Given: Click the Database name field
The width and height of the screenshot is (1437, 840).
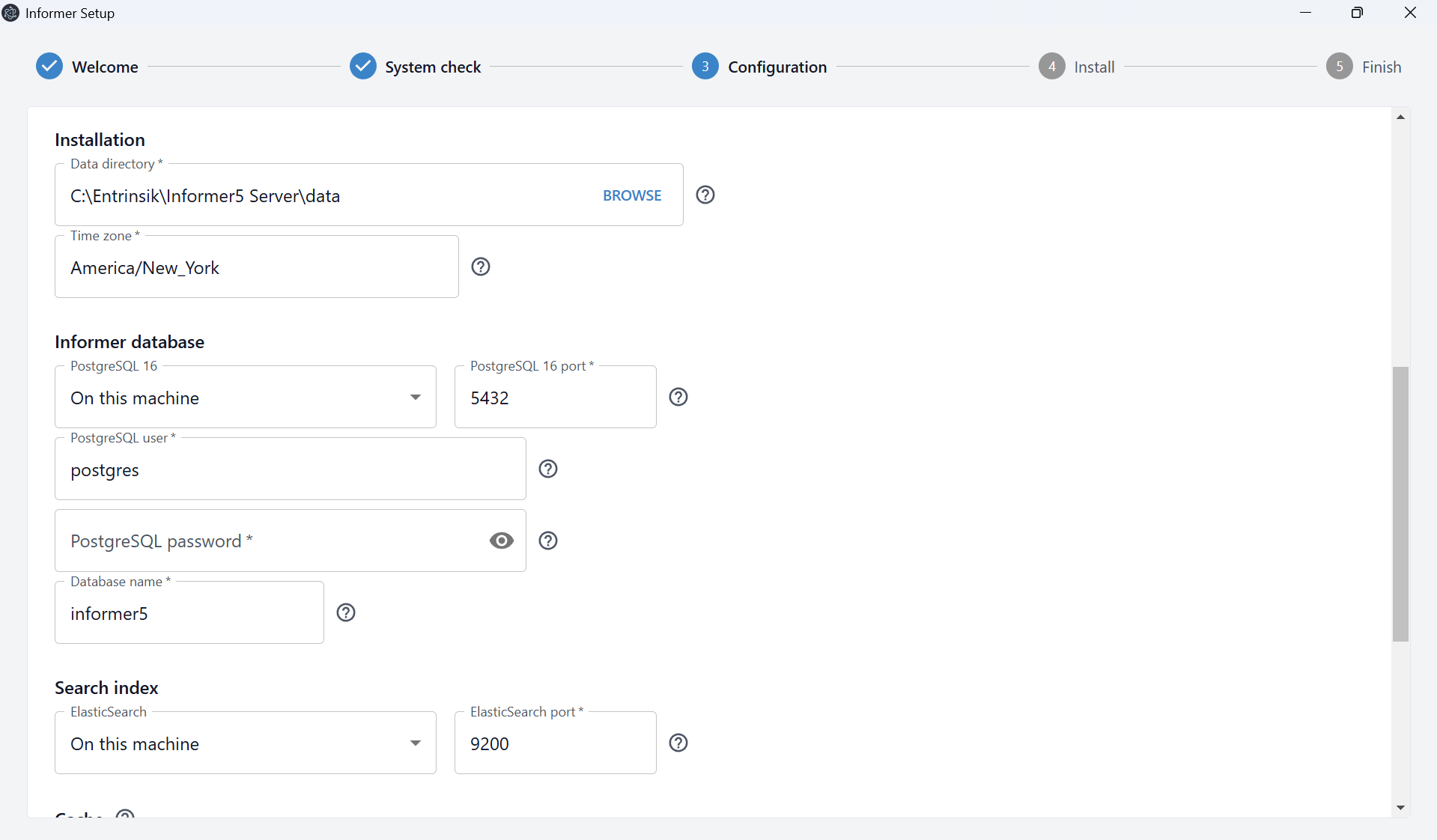Looking at the screenshot, I should tap(189, 613).
